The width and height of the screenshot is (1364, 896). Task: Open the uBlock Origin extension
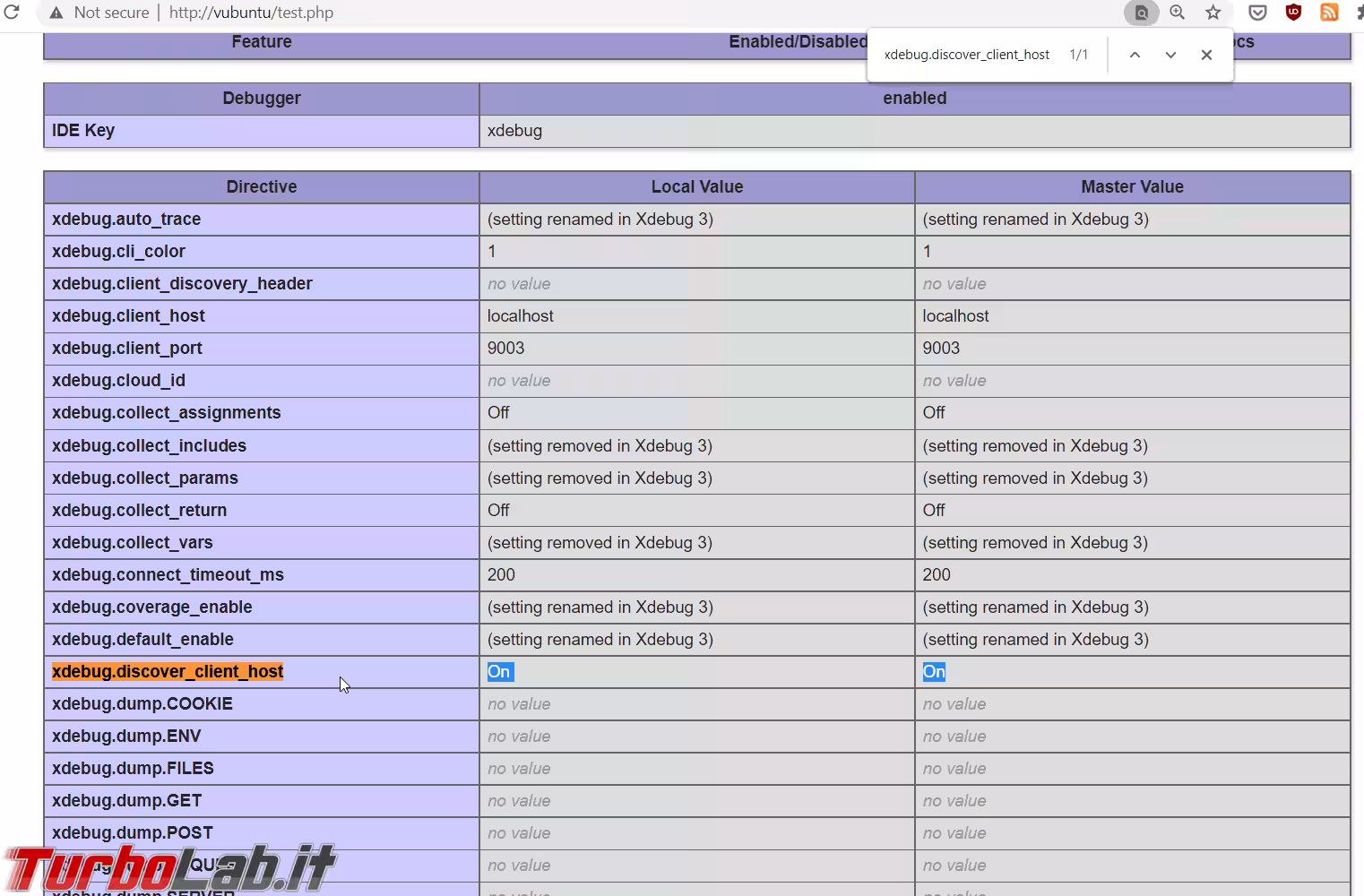click(1293, 13)
